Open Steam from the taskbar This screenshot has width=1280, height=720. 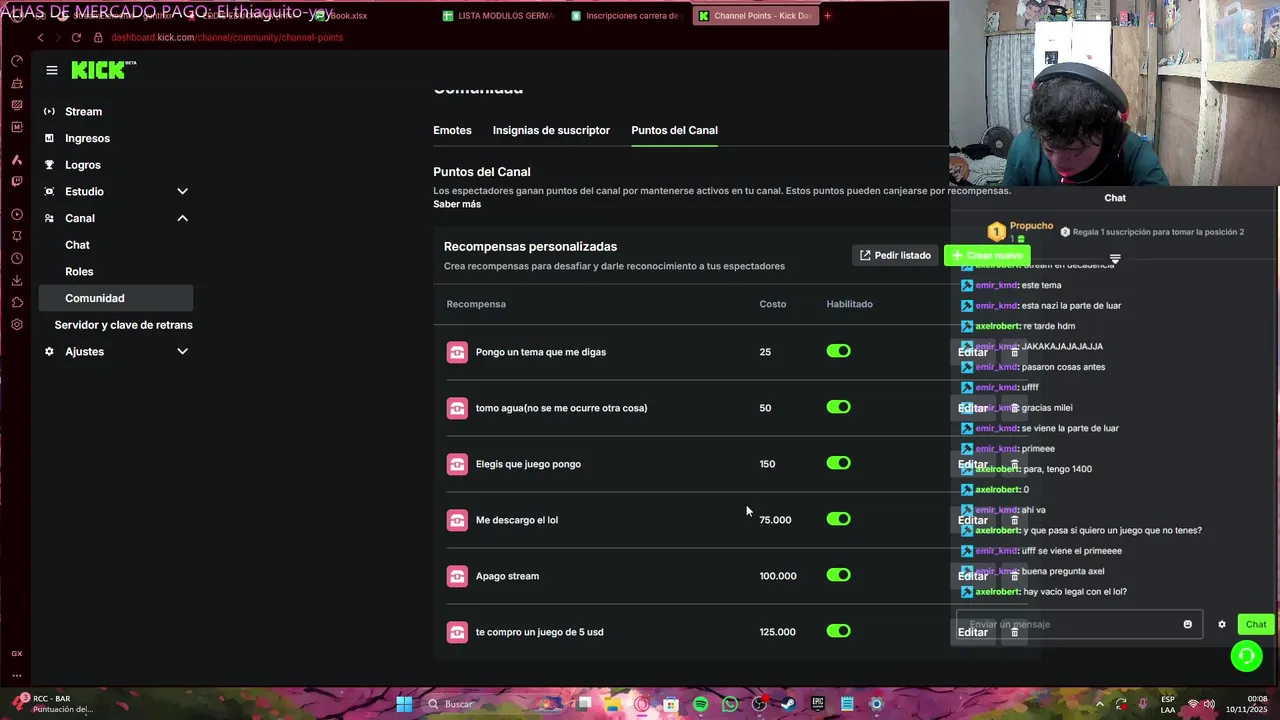click(x=788, y=704)
